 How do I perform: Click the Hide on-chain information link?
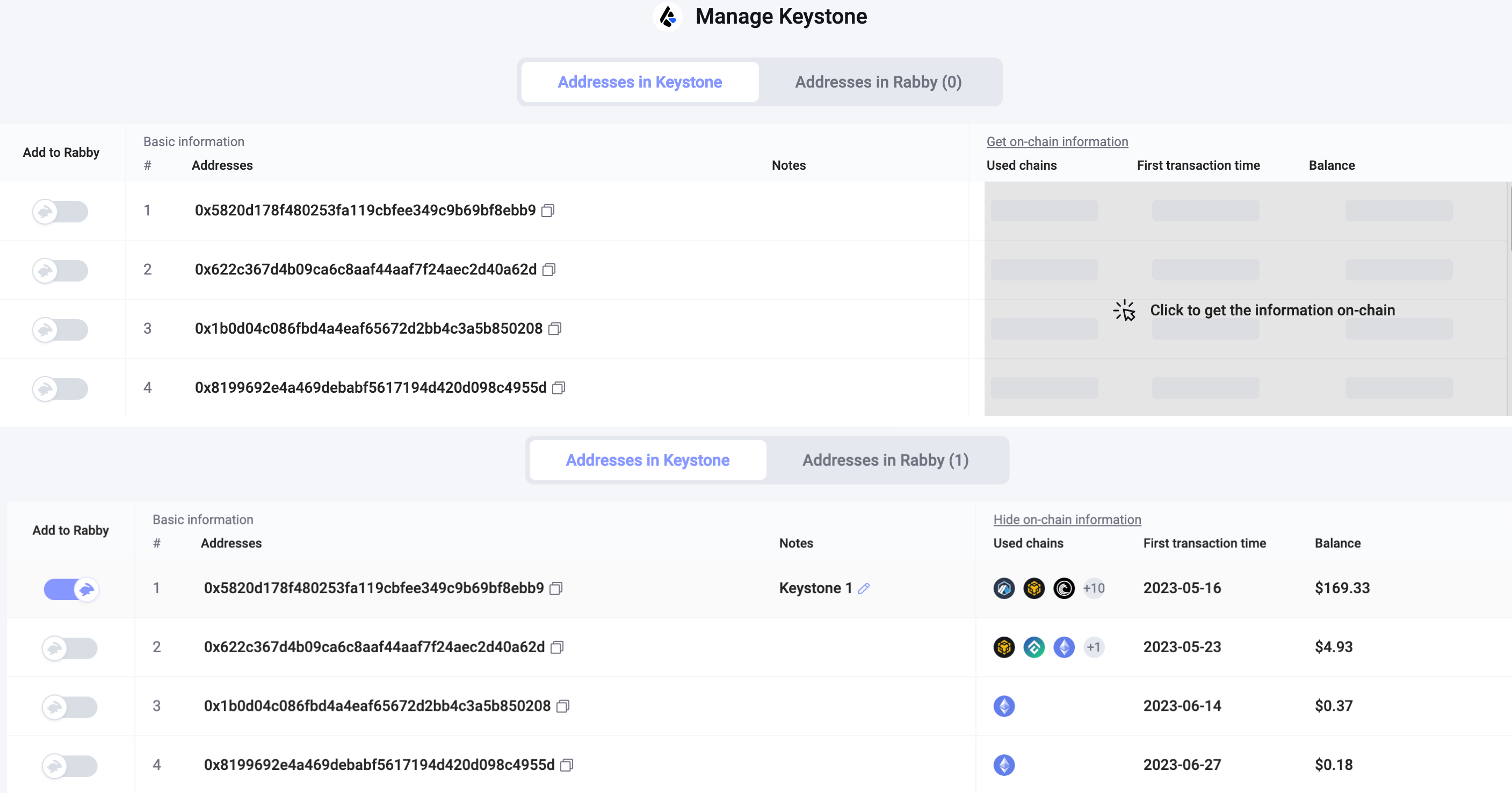point(1067,520)
